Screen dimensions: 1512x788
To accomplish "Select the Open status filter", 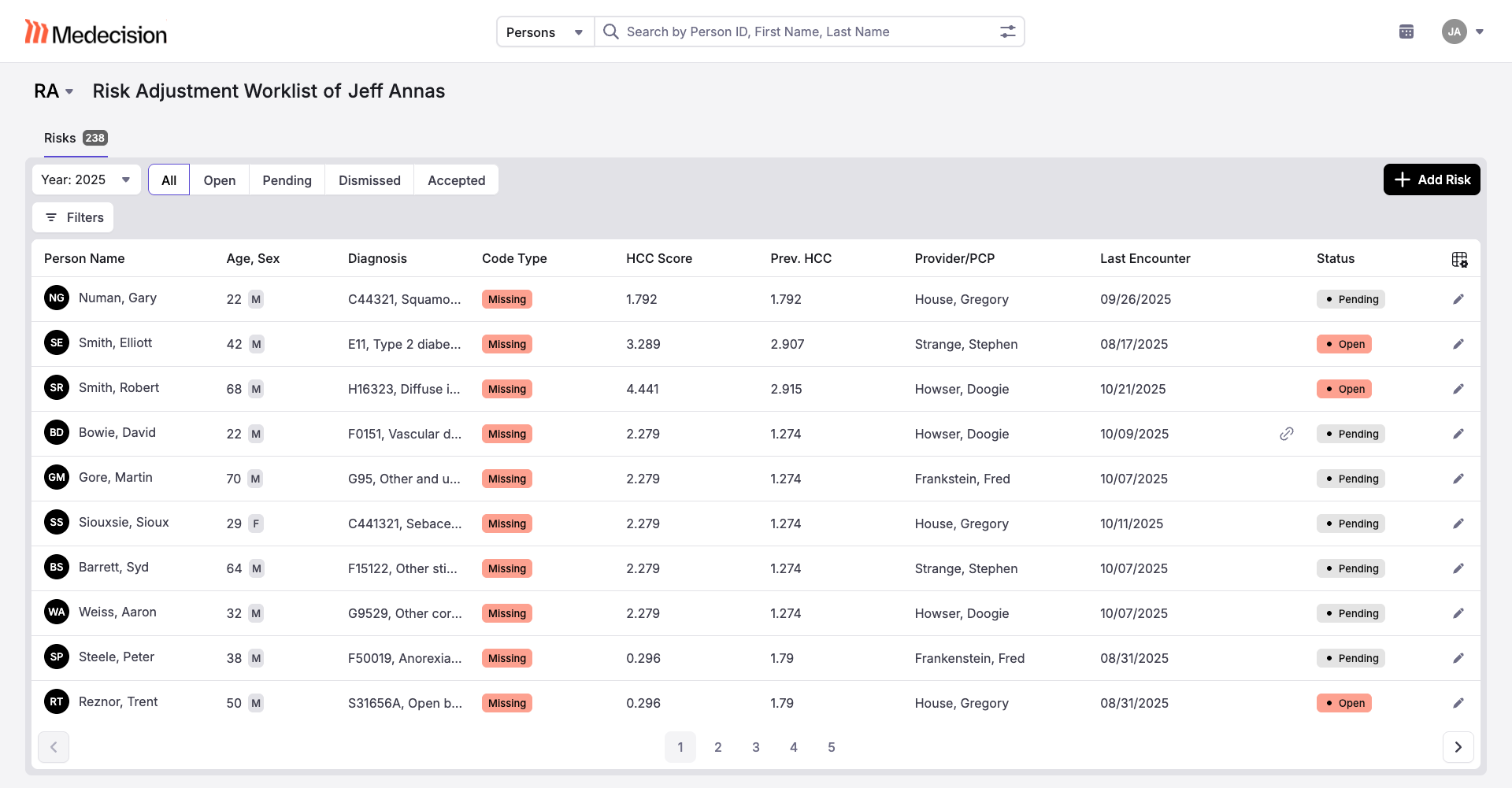I will click(x=219, y=180).
